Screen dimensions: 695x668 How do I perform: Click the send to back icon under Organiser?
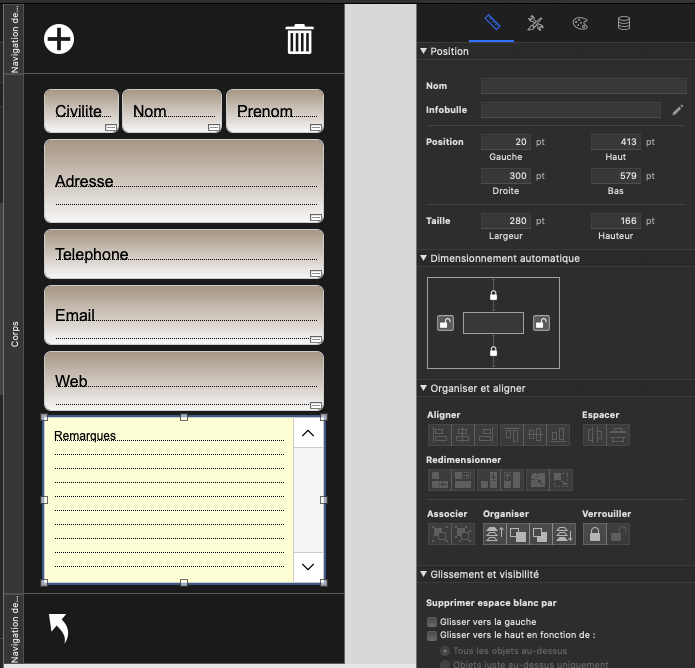pyautogui.click(x=565, y=535)
